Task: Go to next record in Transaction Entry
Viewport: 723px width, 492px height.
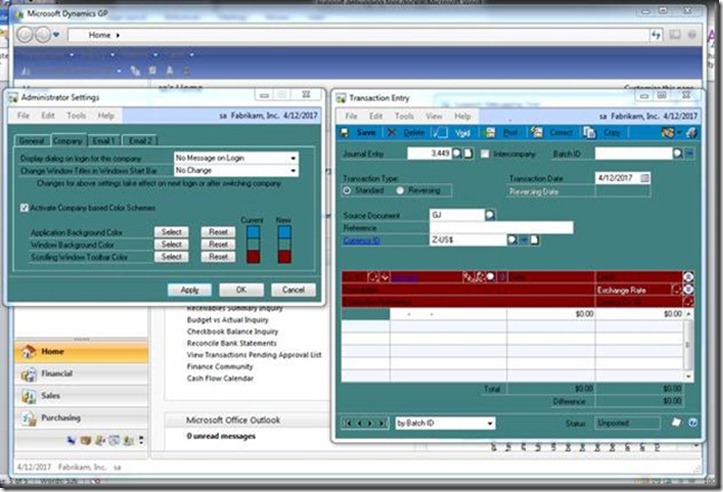Action: [371, 423]
